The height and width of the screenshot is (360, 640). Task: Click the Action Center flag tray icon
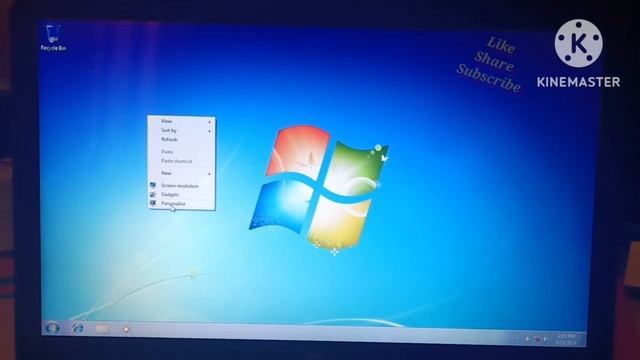[x=527, y=339]
